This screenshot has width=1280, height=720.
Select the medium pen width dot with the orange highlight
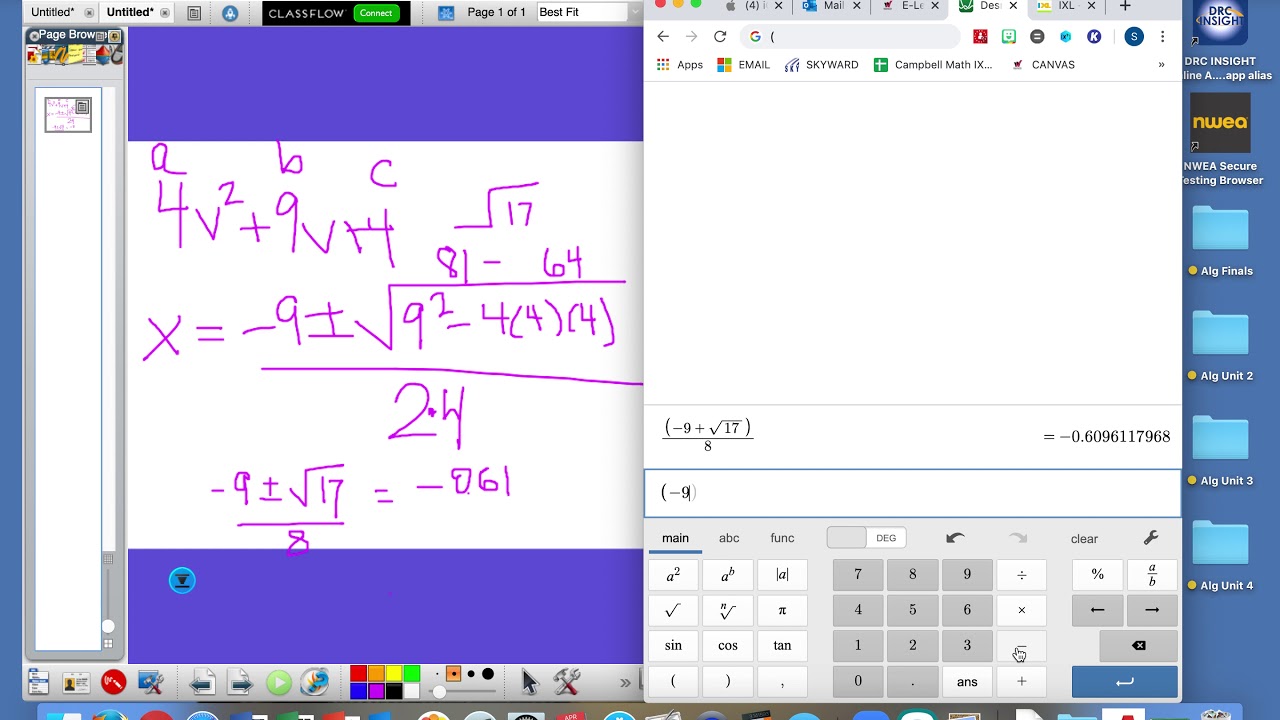pyautogui.click(x=454, y=674)
